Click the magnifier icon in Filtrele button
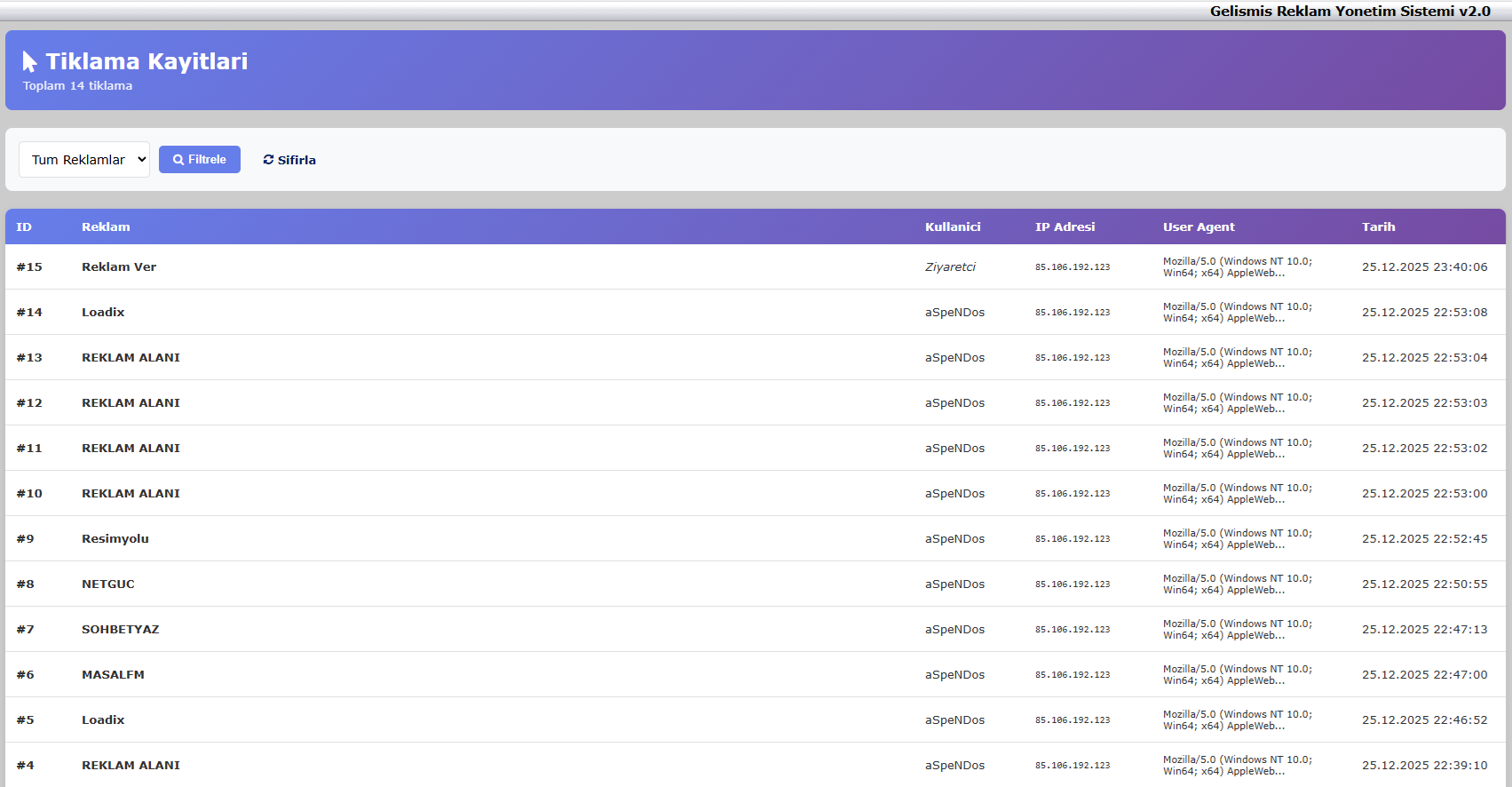This screenshot has width=1512, height=787. pyautogui.click(x=178, y=160)
